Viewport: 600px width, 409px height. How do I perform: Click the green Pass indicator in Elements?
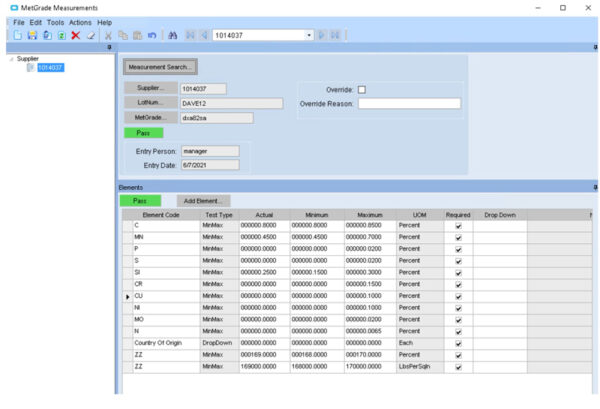139,201
